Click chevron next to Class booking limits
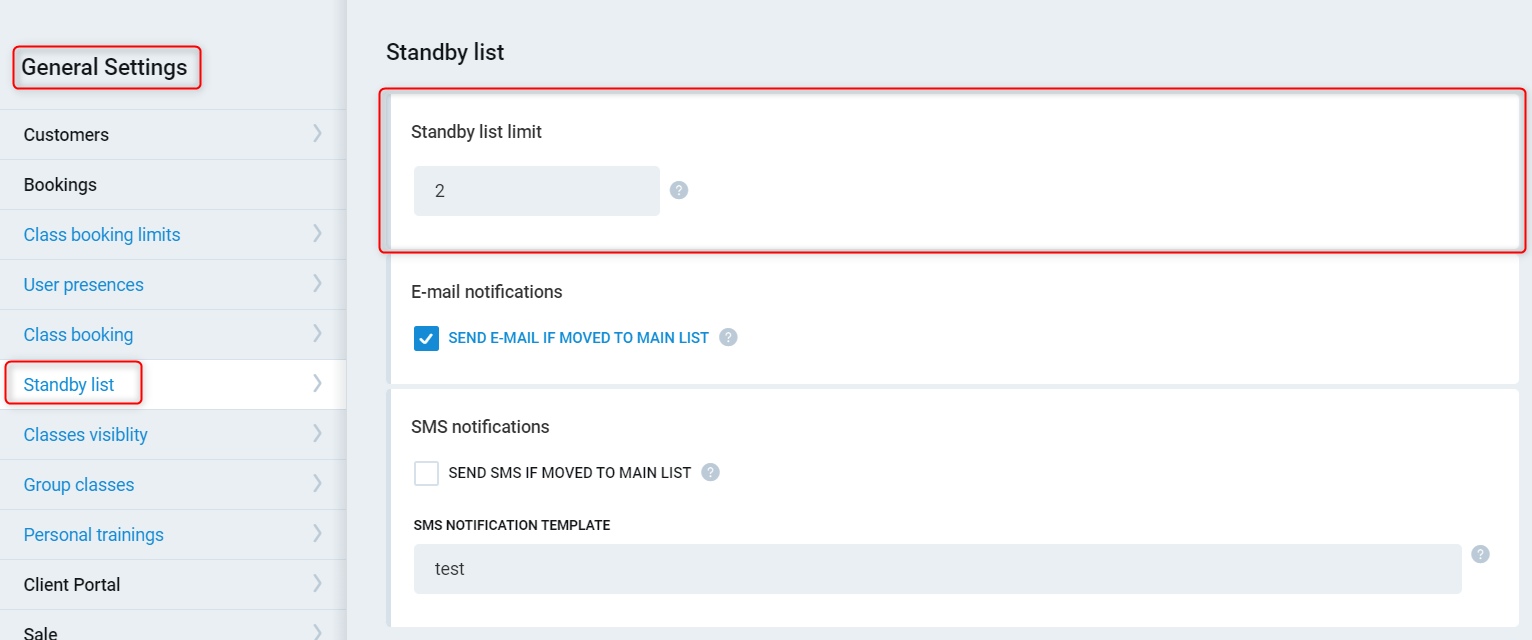1532x640 pixels. click(x=317, y=234)
